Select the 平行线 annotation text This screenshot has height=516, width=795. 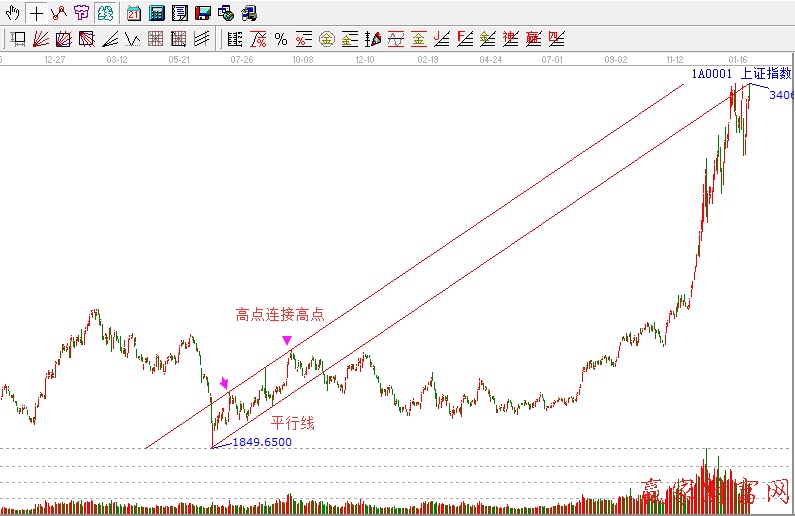(293, 423)
